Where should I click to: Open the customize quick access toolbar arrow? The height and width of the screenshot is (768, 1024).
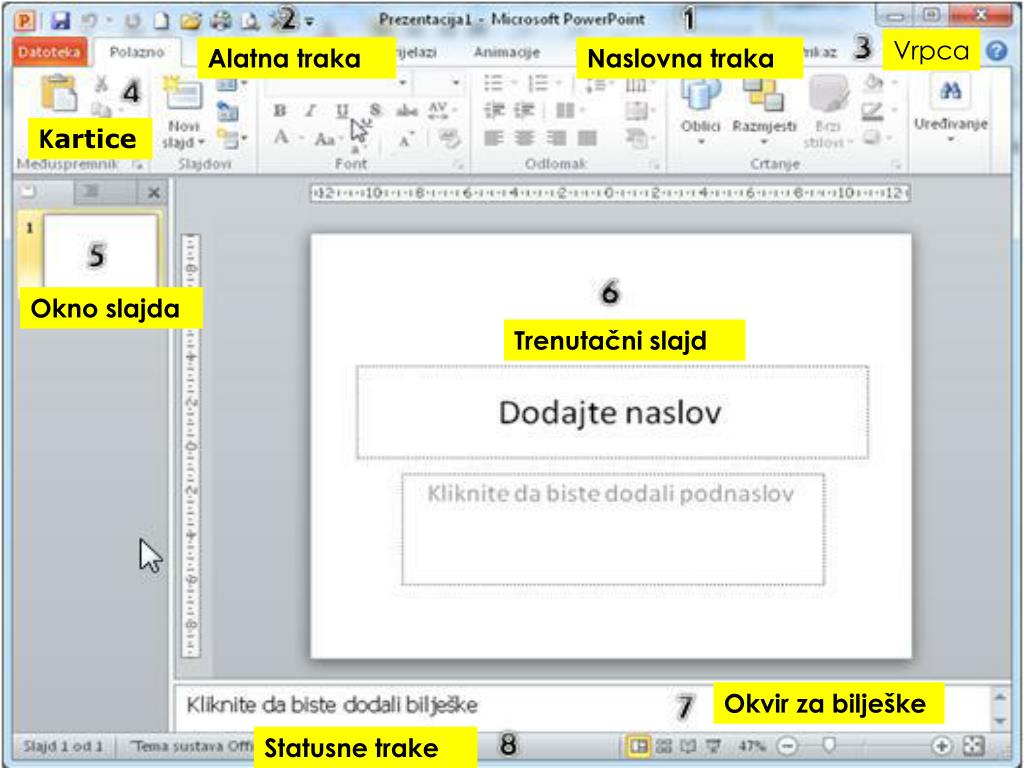(310, 22)
